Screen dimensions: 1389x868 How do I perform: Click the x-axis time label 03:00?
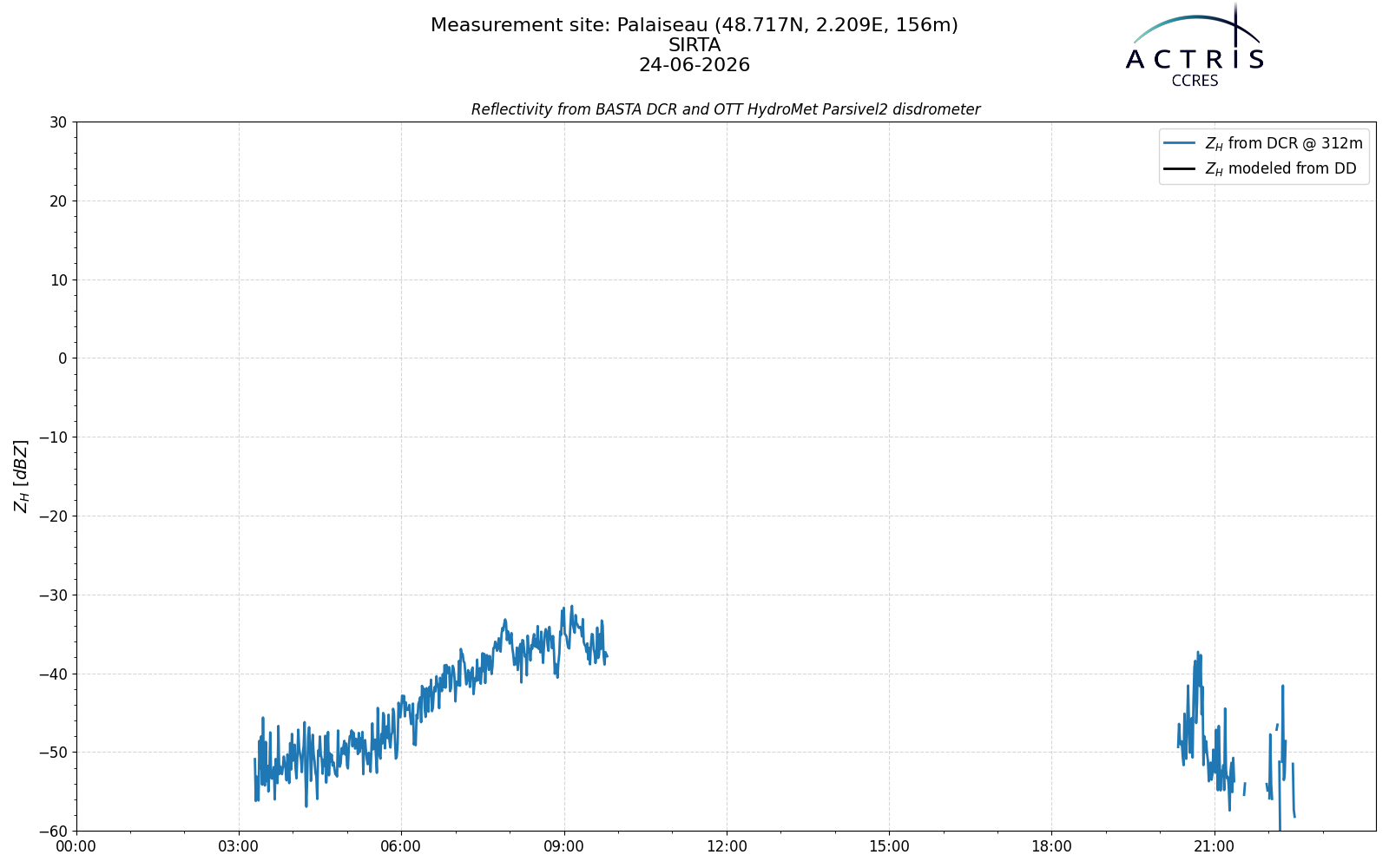pyautogui.click(x=239, y=847)
